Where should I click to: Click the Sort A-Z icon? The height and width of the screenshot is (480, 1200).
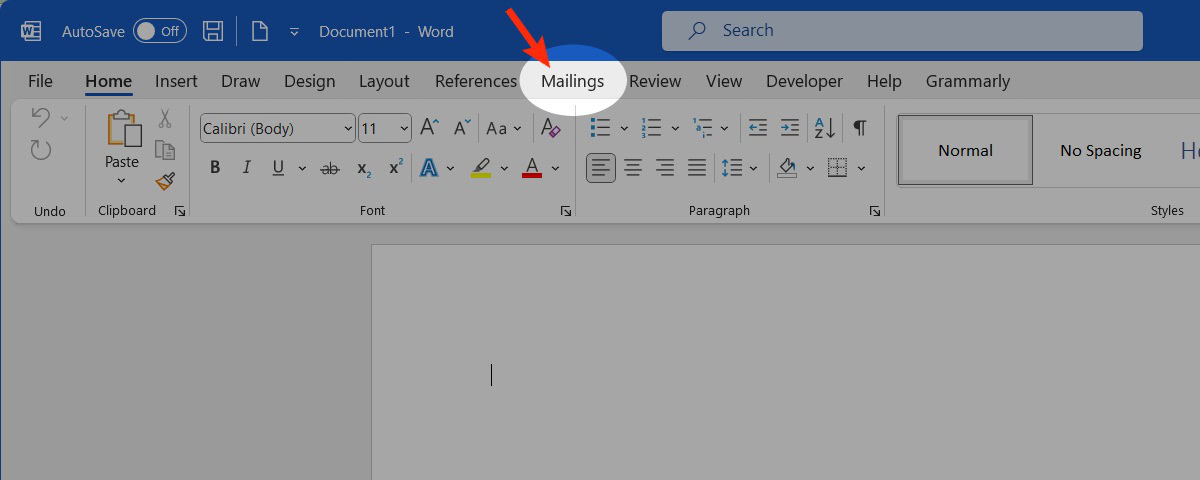pyautogui.click(x=825, y=128)
